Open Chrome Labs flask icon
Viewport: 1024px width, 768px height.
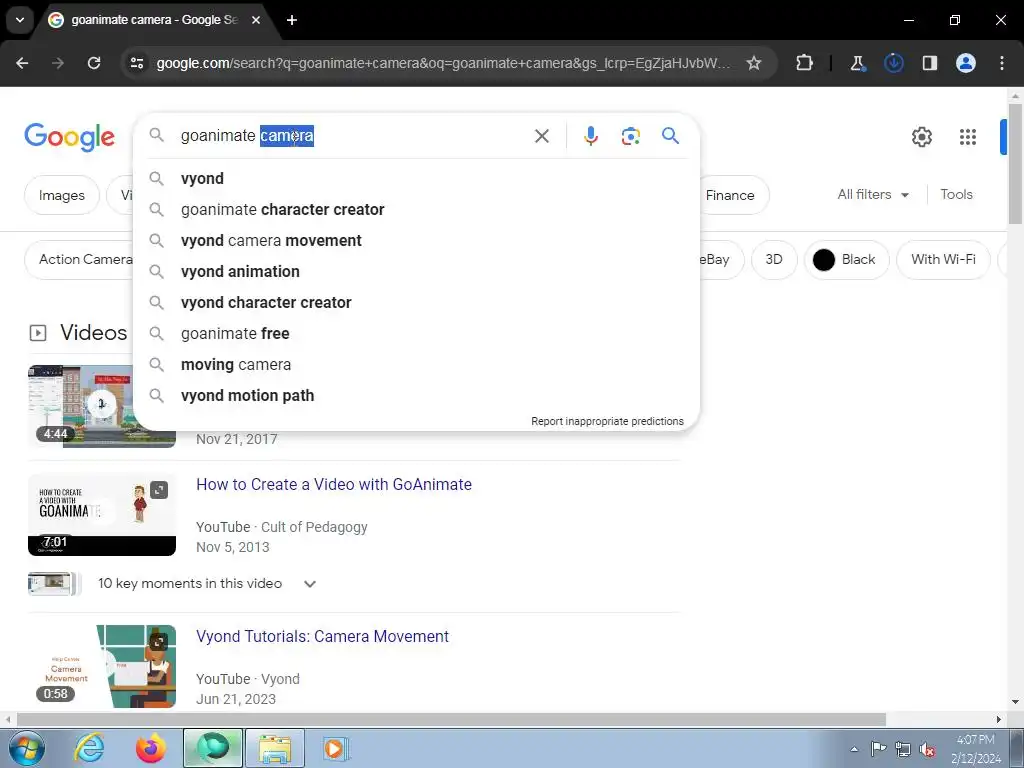[857, 63]
